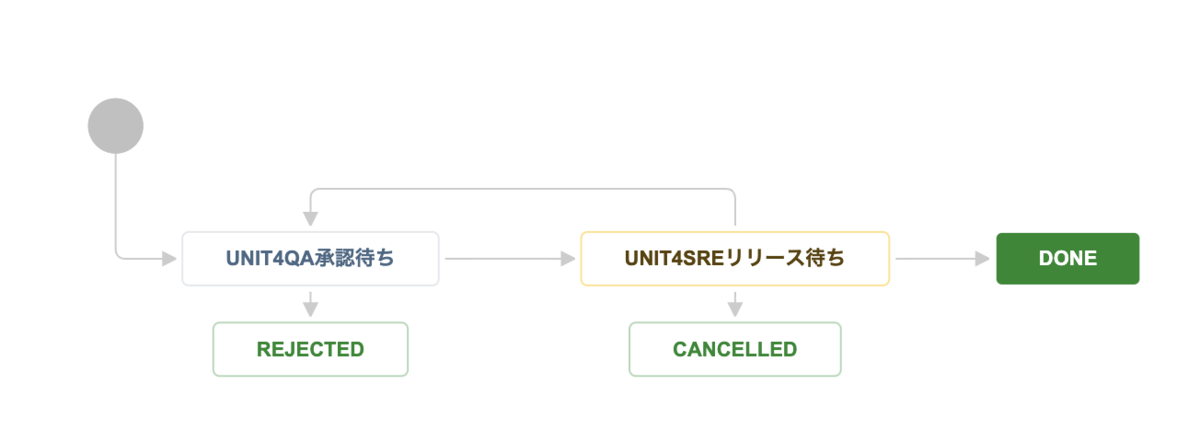Viewport: 1200px width, 431px height.
Task: Select transition line between UNIT4QA and UNIT4SRE boxes
Action: click(x=500, y=258)
